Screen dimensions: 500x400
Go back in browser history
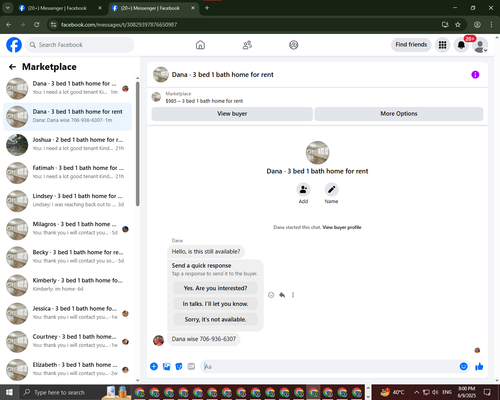coord(9,25)
